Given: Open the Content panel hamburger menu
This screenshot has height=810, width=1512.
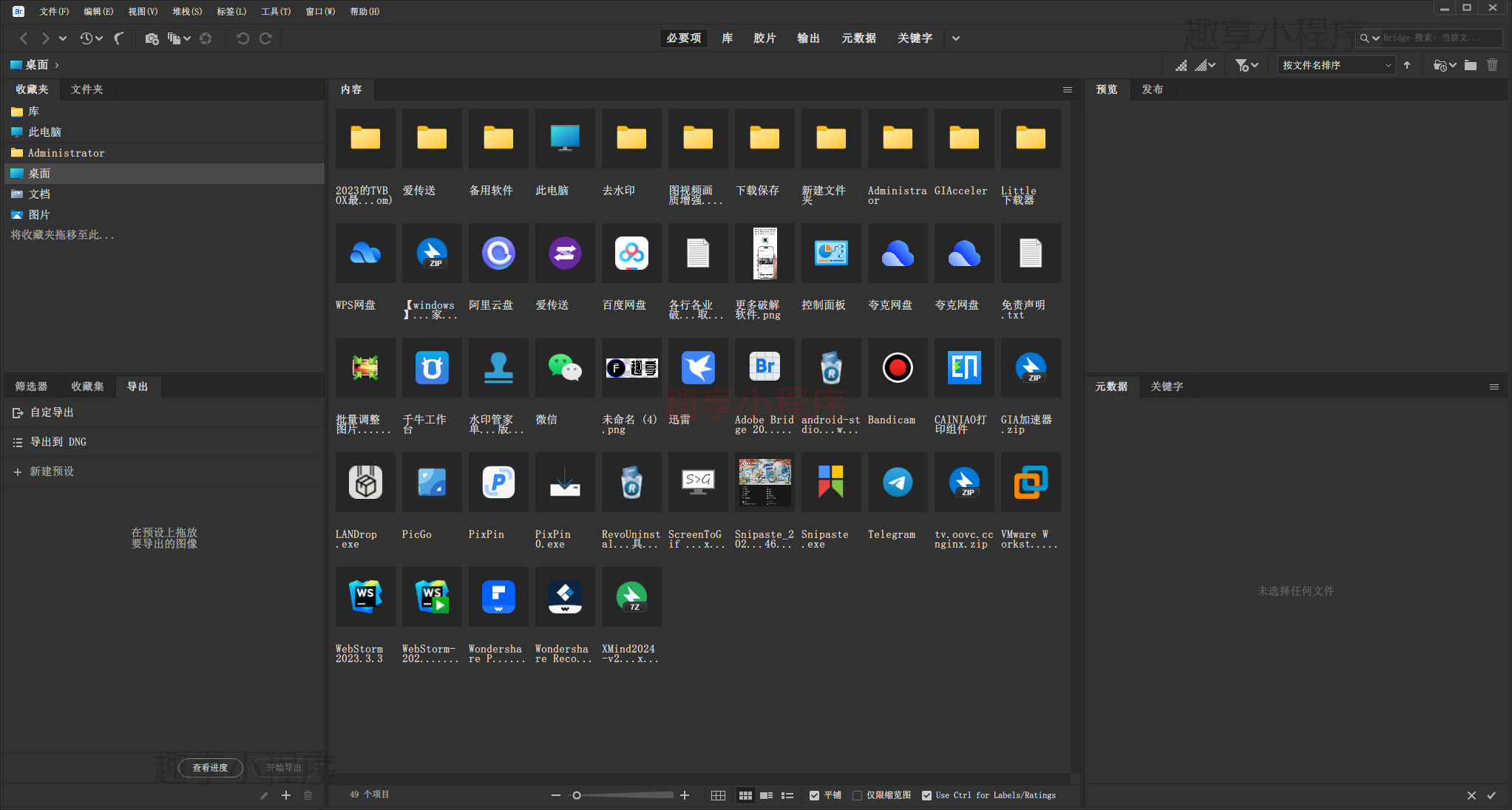Looking at the screenshot, I should (x=1068, y=89).
